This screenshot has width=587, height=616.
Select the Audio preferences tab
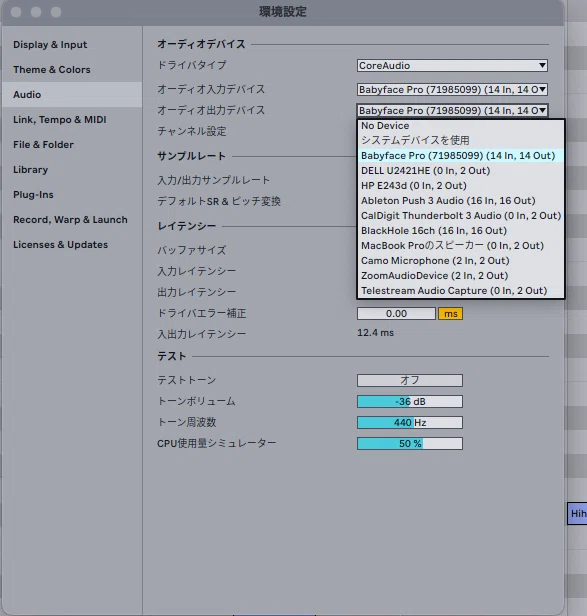pyautogui.click(x=72, y=95)
